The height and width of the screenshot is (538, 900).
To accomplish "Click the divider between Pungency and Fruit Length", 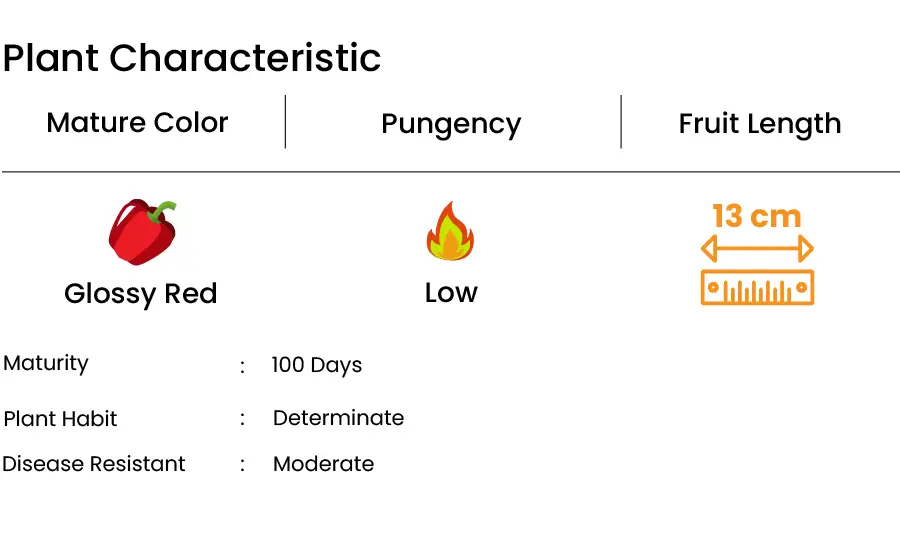I will click(x=621, y=122).
